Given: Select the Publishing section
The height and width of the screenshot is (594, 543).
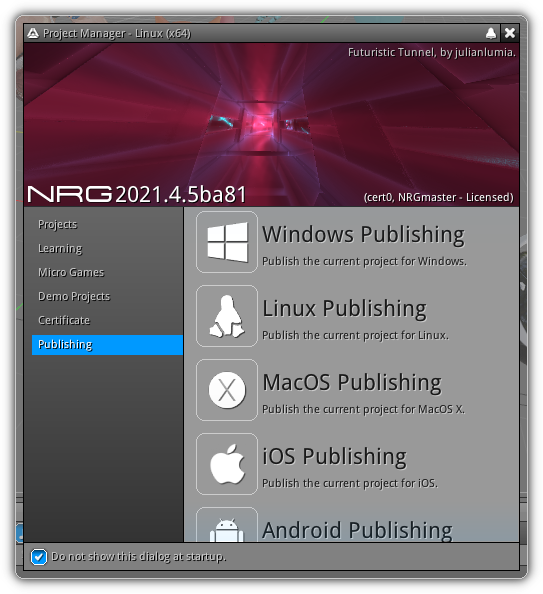Looking at the screenshot, I should [107, 345].
